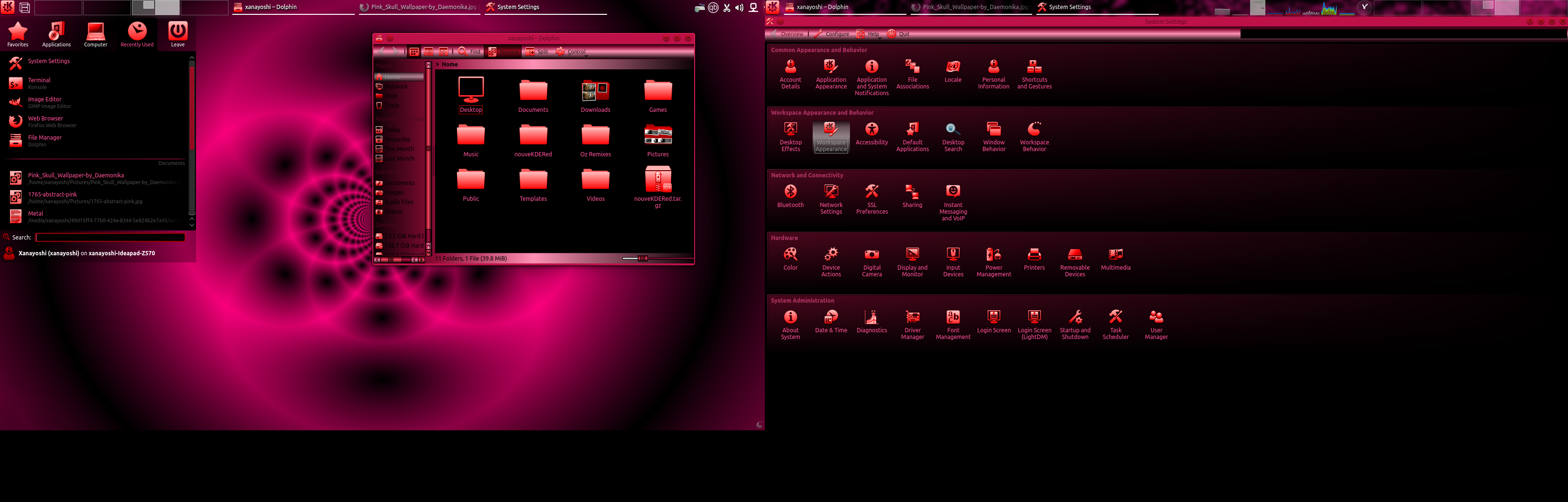Open Klipper clipboard scissors tray icon
The width and height of the screenshot is (1568, 502).
click(726, 7)
